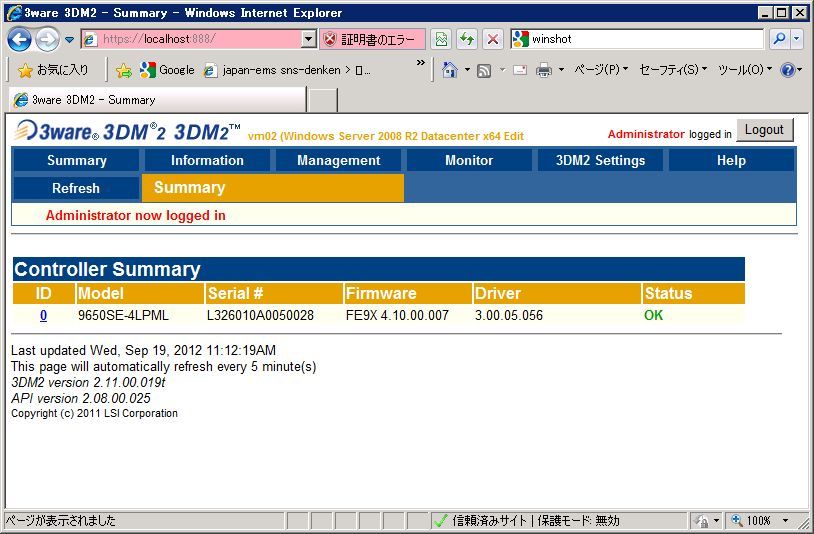Open the certificate error (証明書のエラー) notice
The image size is (814, 534).
tap(372, 39)
